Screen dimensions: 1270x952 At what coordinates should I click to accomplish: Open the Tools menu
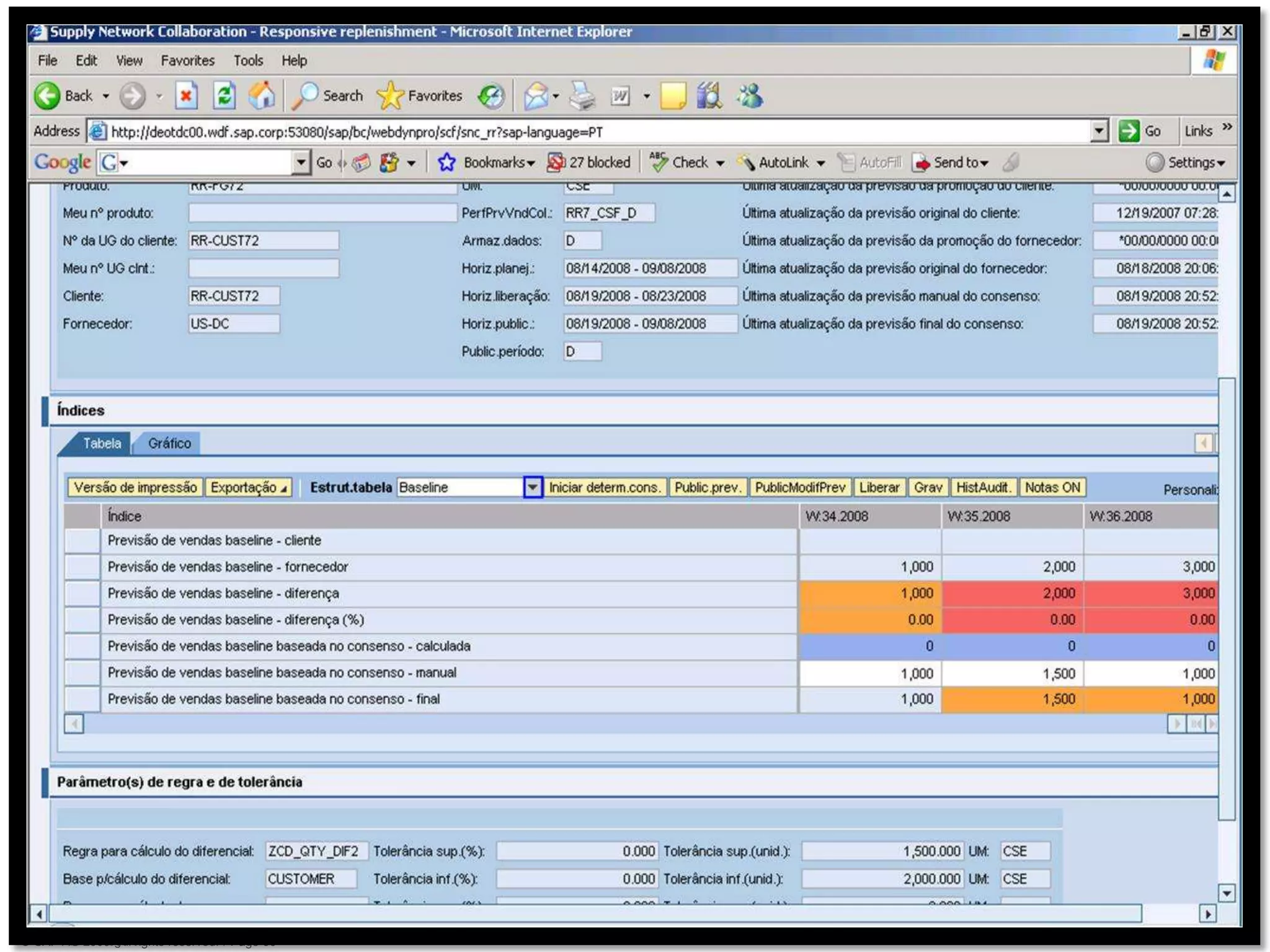[248, 61]
